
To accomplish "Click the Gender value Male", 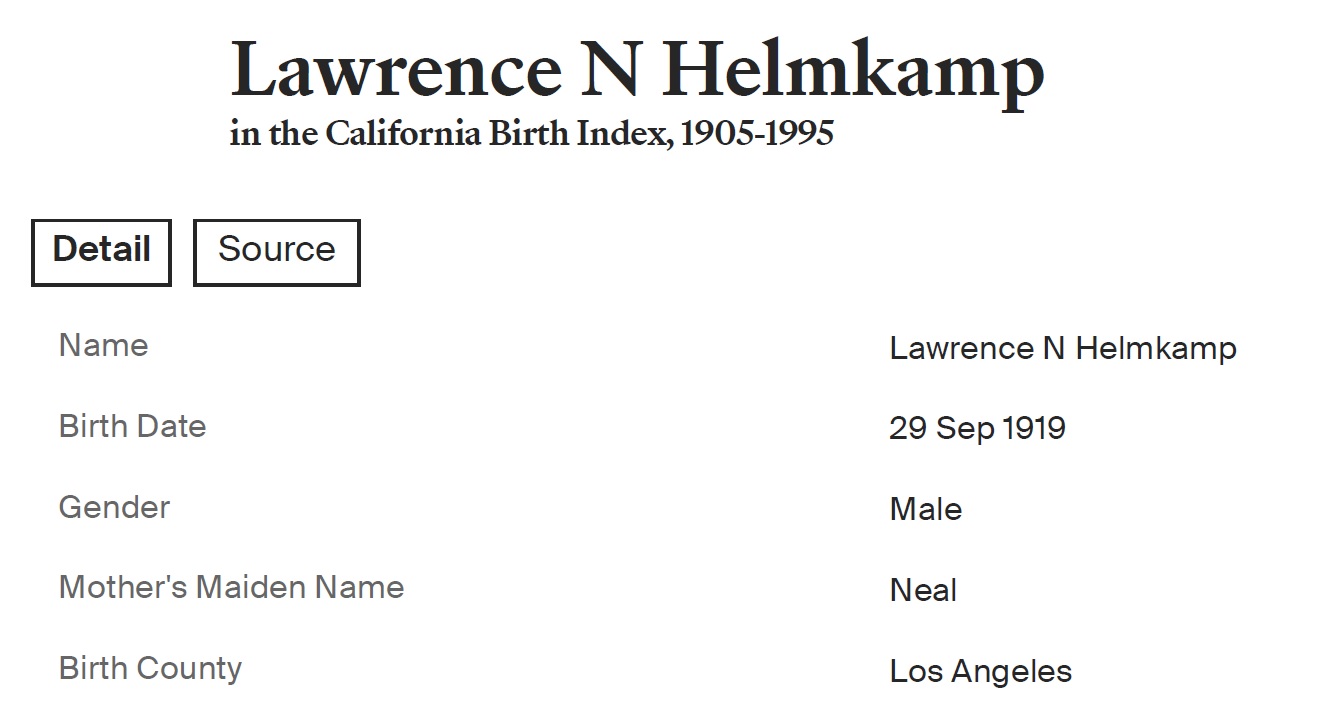I will click(925, 510).
